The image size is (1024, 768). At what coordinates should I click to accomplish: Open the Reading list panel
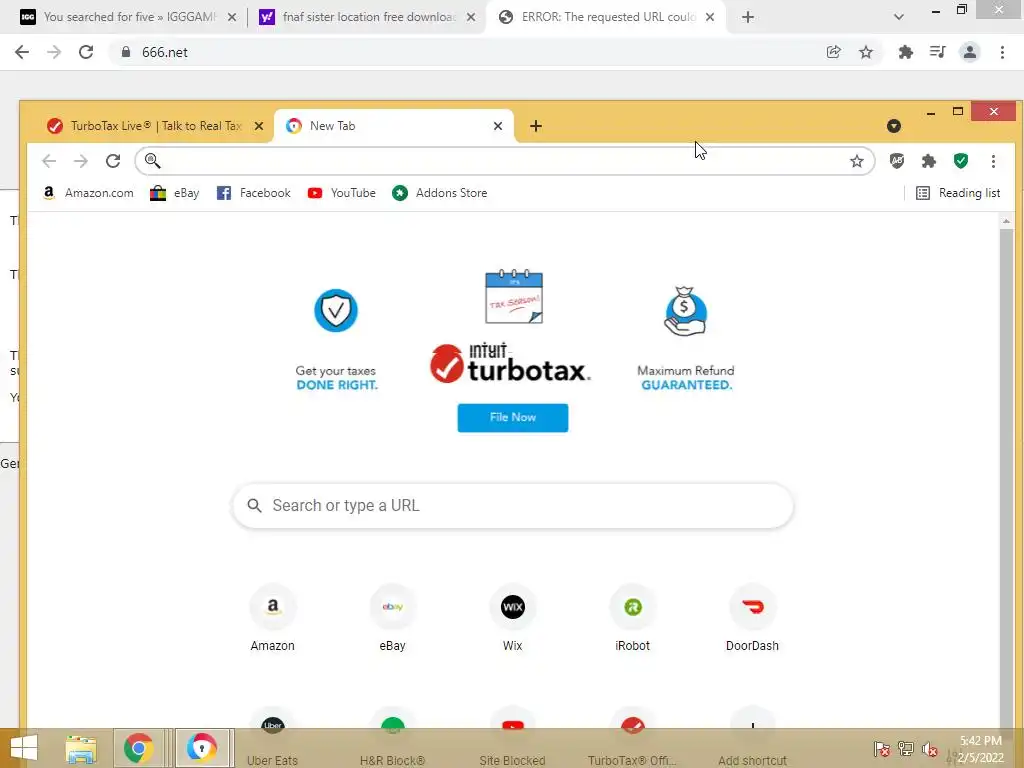958,193
